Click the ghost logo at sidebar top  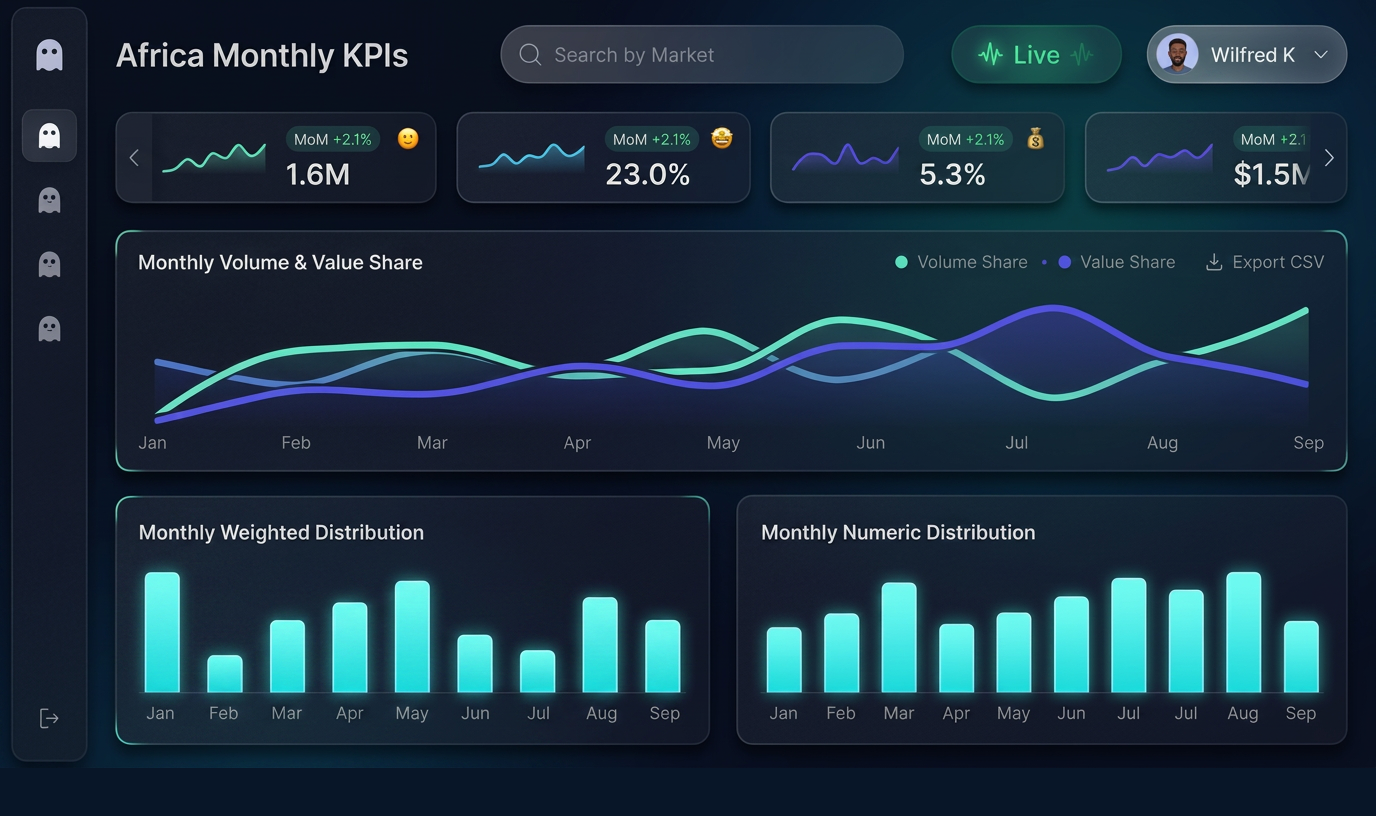(x=49, y=55)
